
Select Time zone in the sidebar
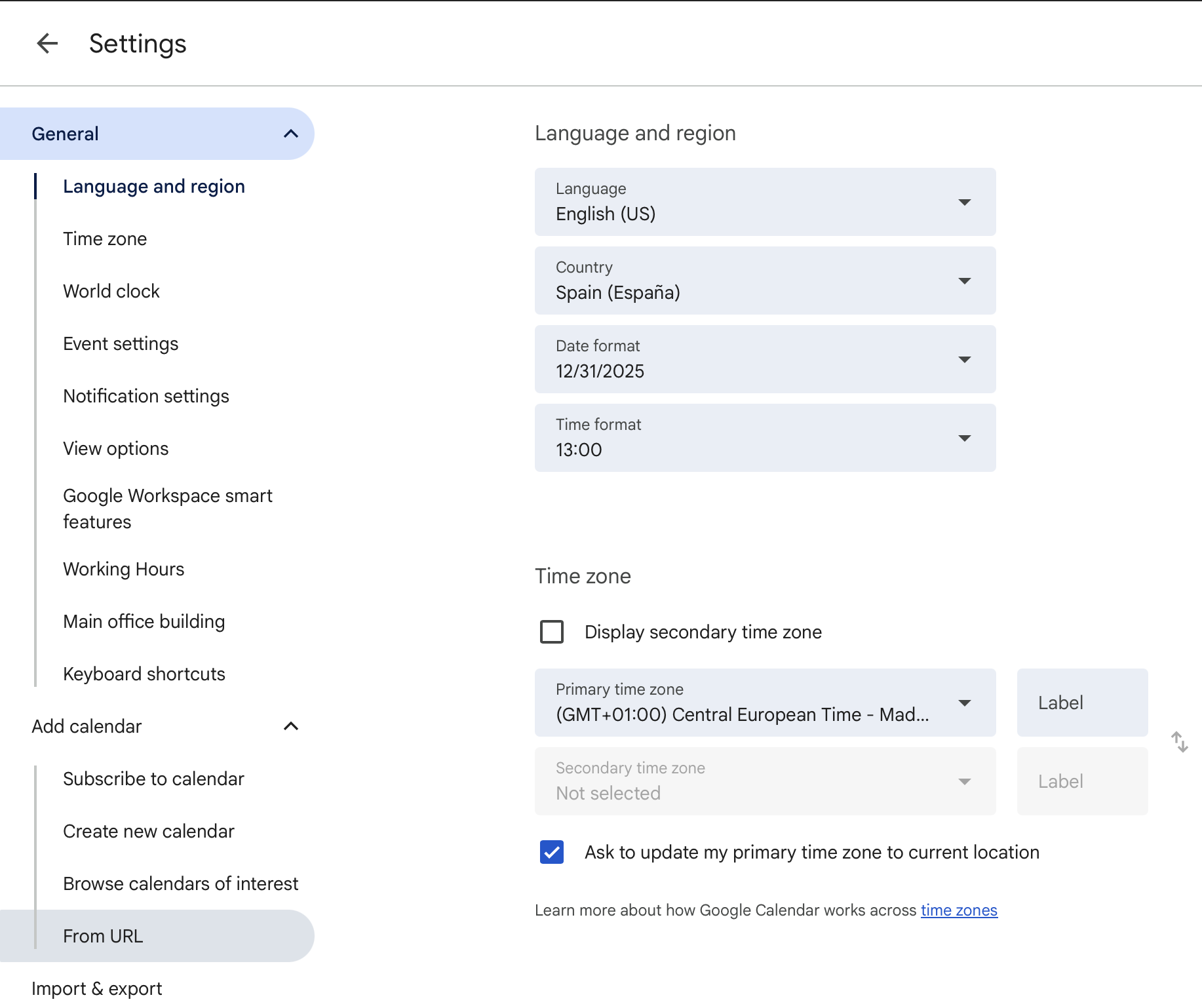[105, 239]
